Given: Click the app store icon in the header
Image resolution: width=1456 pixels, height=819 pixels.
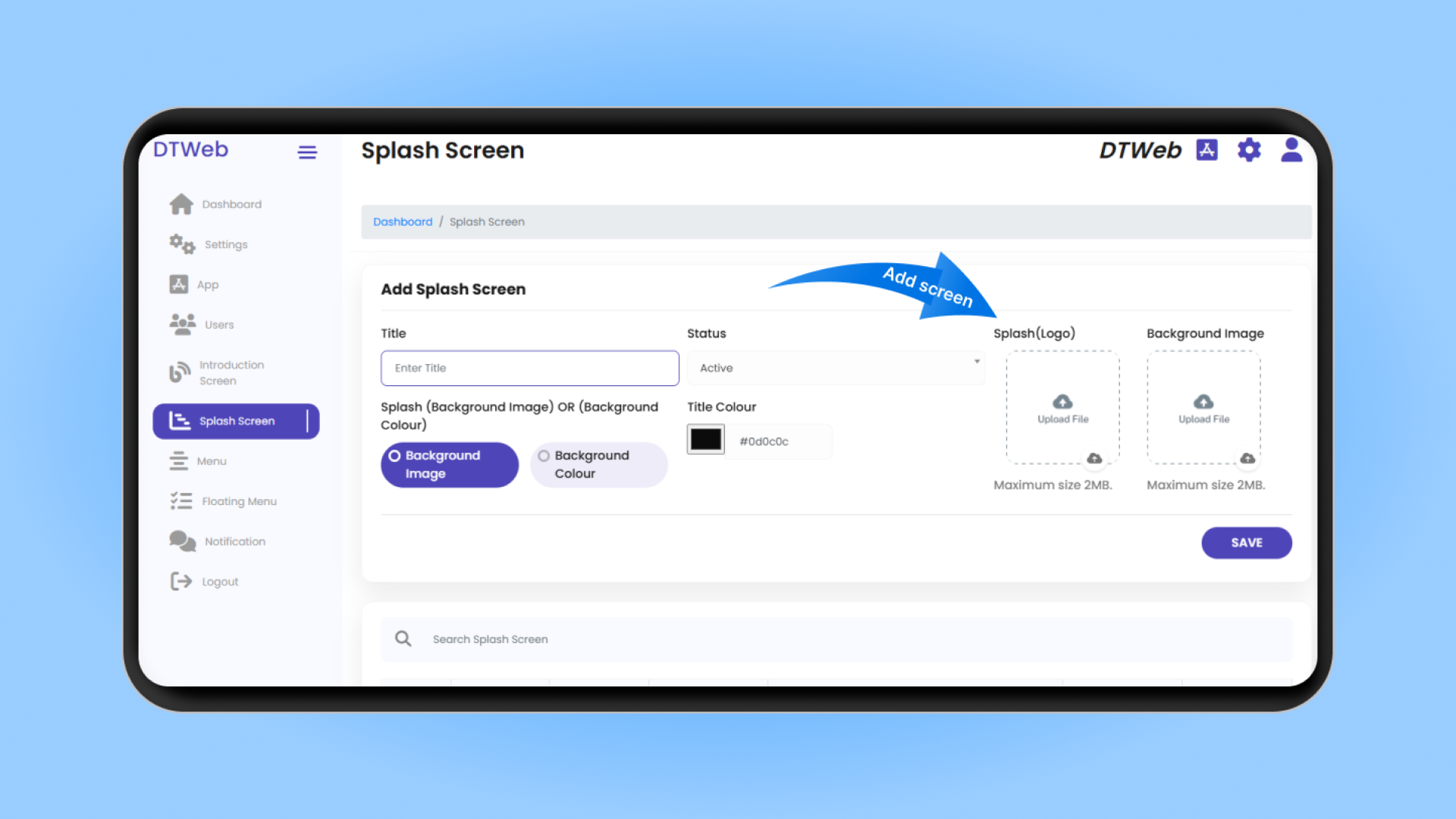Looking at the screenshot, I should coord(1207,149).
